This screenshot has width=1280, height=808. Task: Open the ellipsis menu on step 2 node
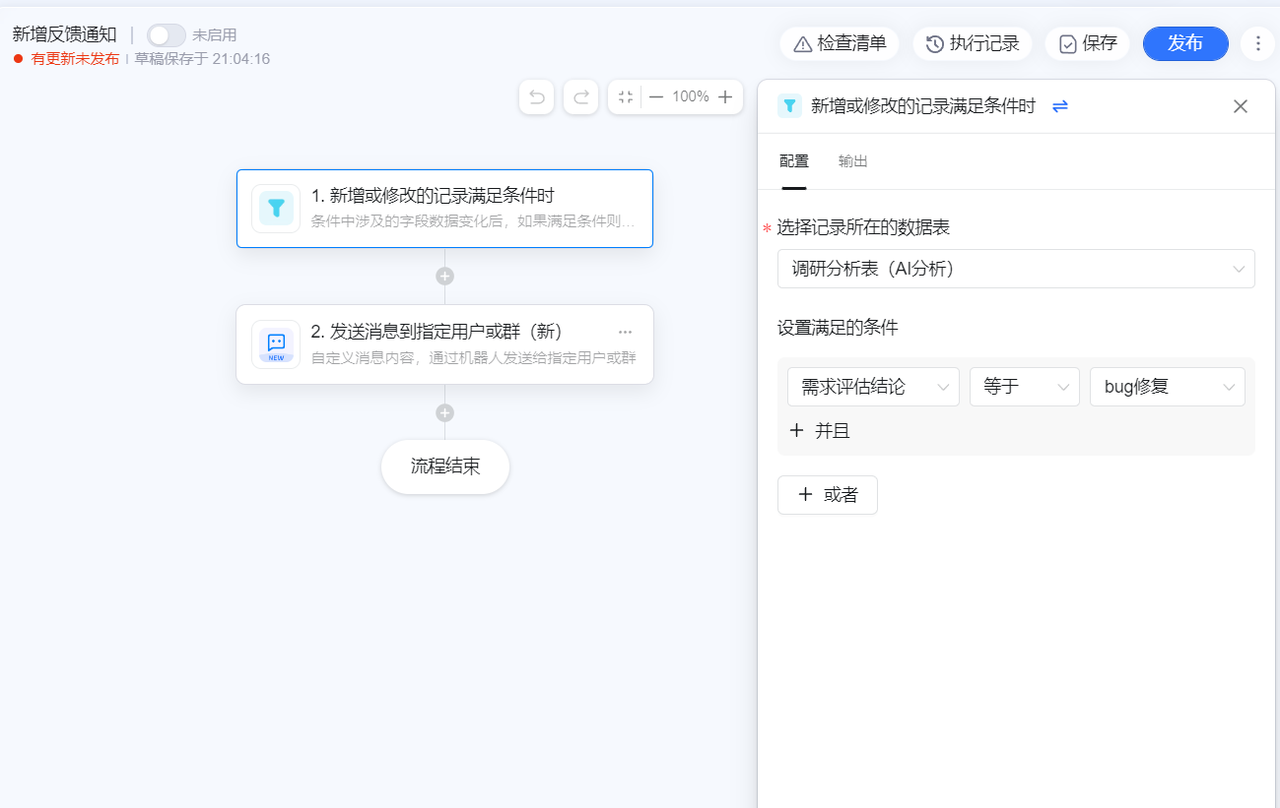[x=625, y=332]
